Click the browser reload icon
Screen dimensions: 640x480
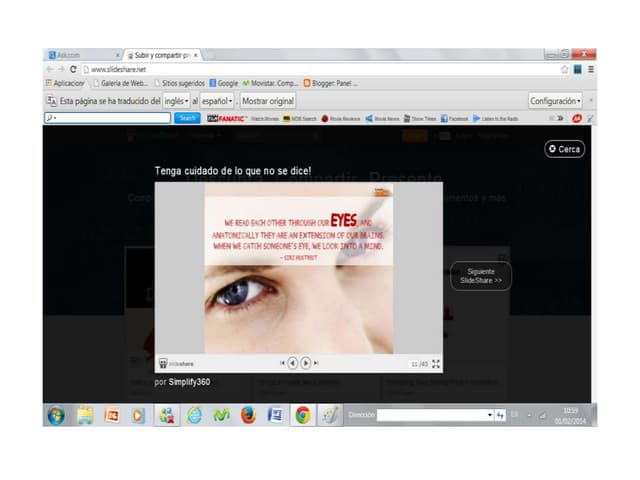coord(74,69)
